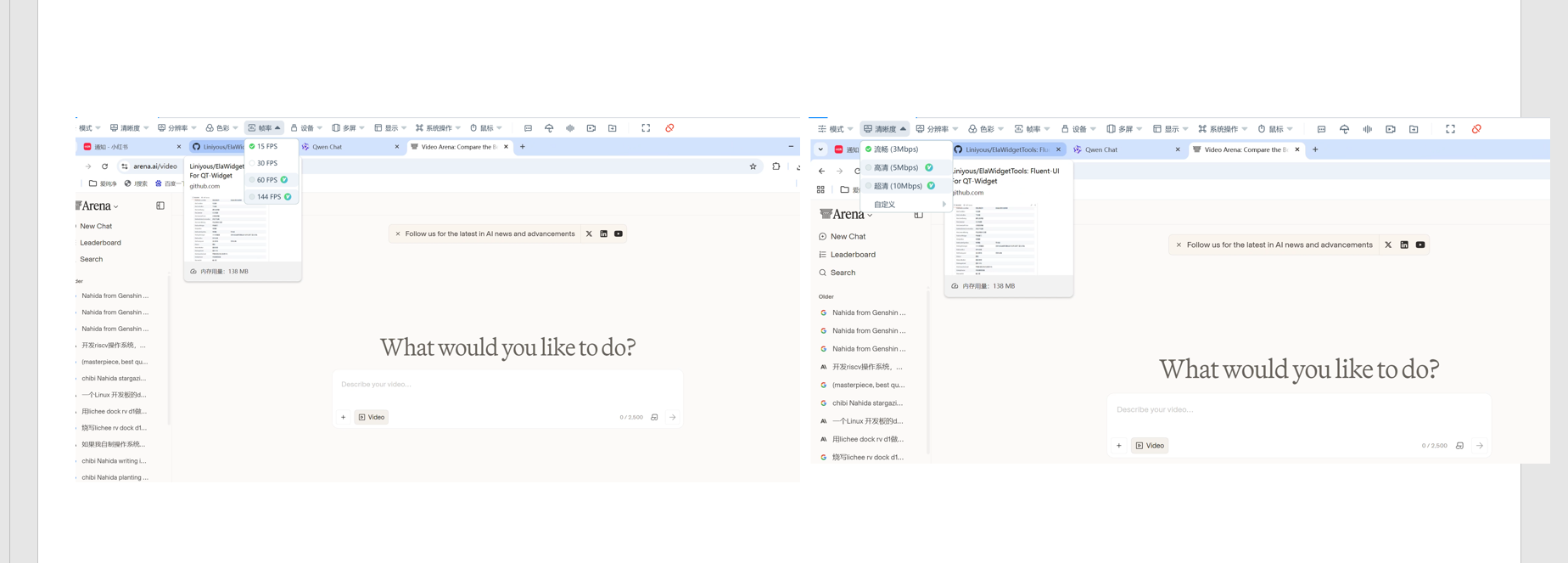Click the keyboard icon in right window toolbar

(1321, 129)
